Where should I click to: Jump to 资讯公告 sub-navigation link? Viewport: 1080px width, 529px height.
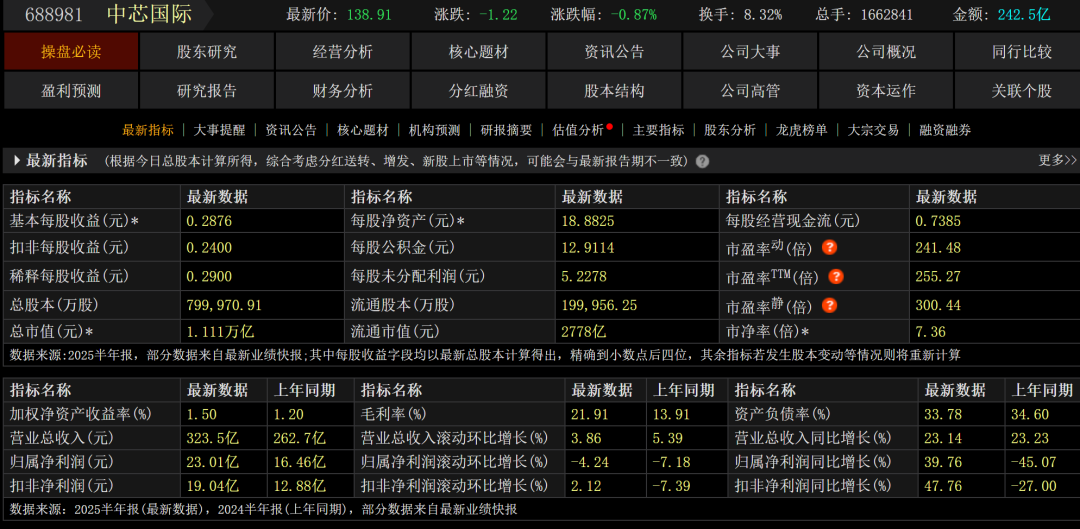[291, 130]
